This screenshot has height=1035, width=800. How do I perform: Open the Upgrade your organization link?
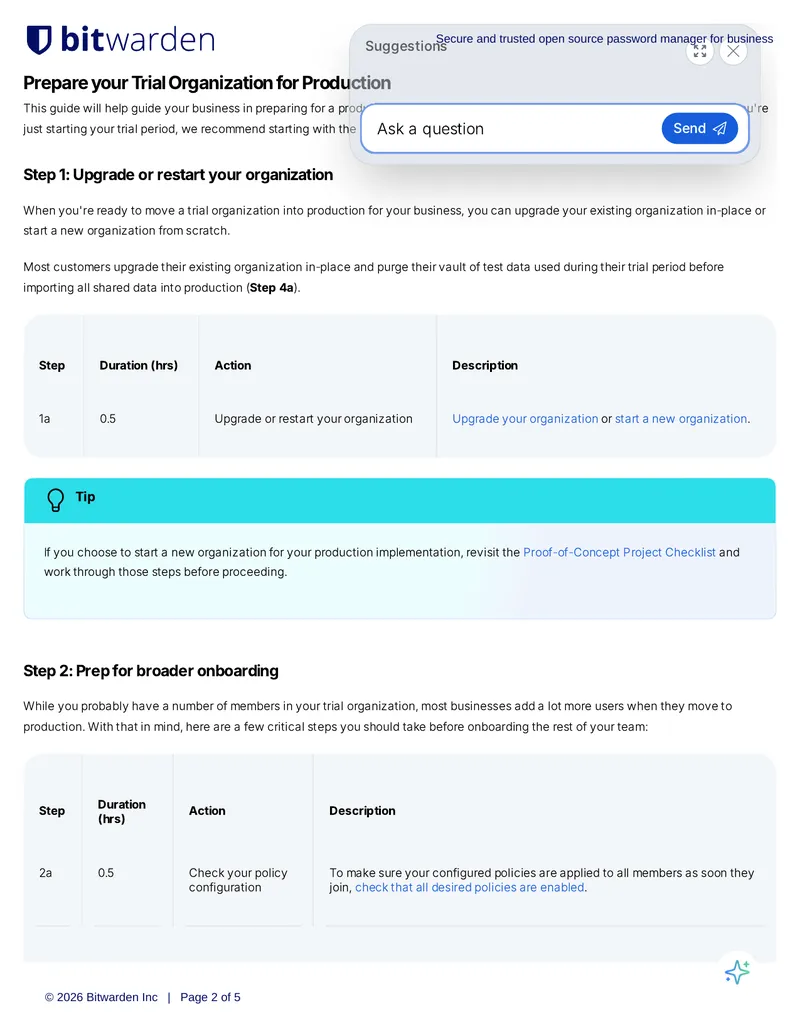pyautogui.click(x=525, y=418)
